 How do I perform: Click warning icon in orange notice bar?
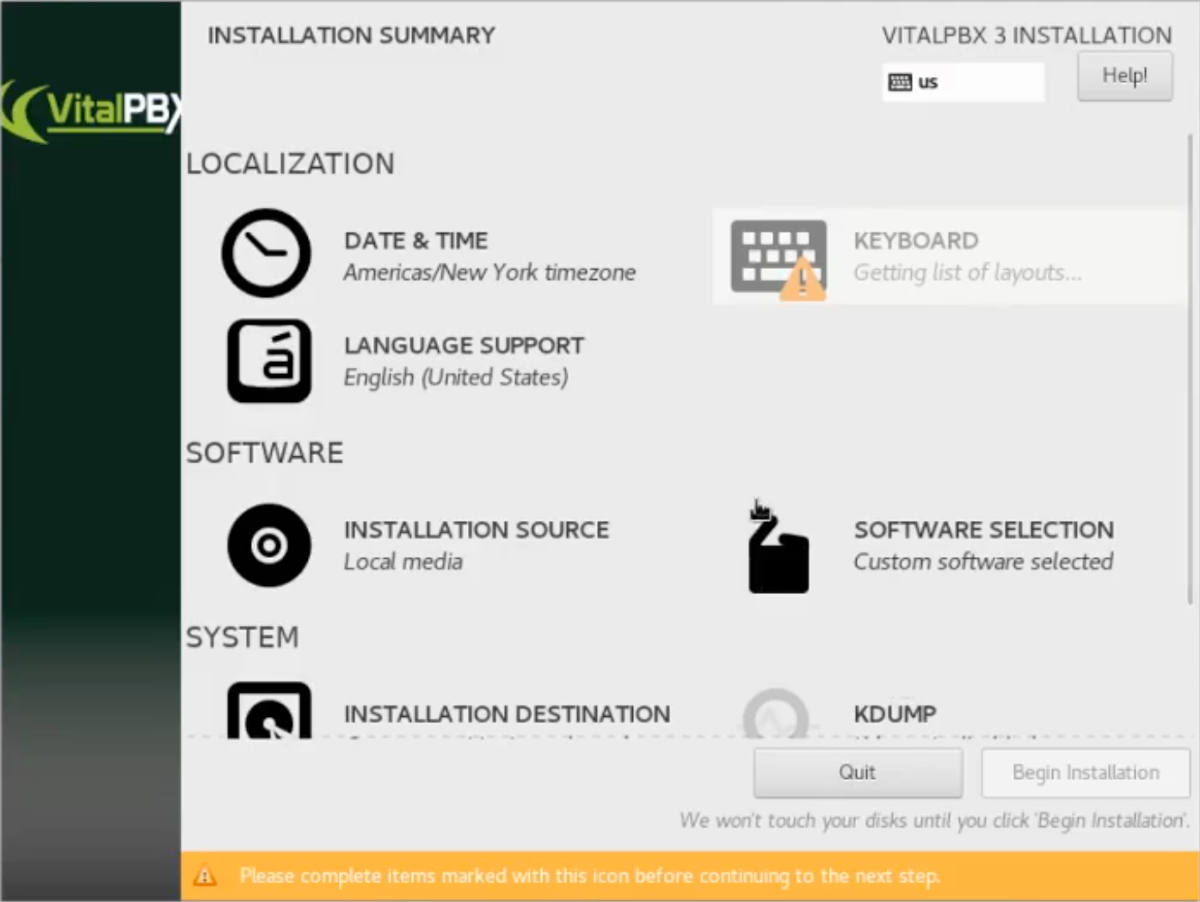click(x=205, y=877)
